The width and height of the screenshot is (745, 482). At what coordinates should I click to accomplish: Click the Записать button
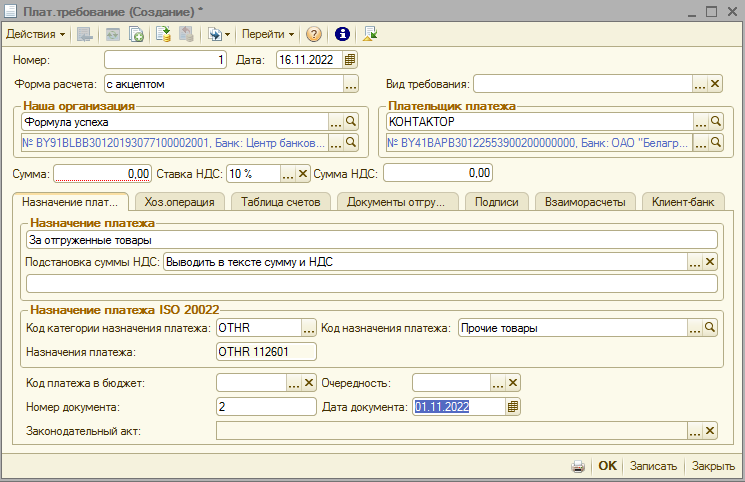coord(654,466)
